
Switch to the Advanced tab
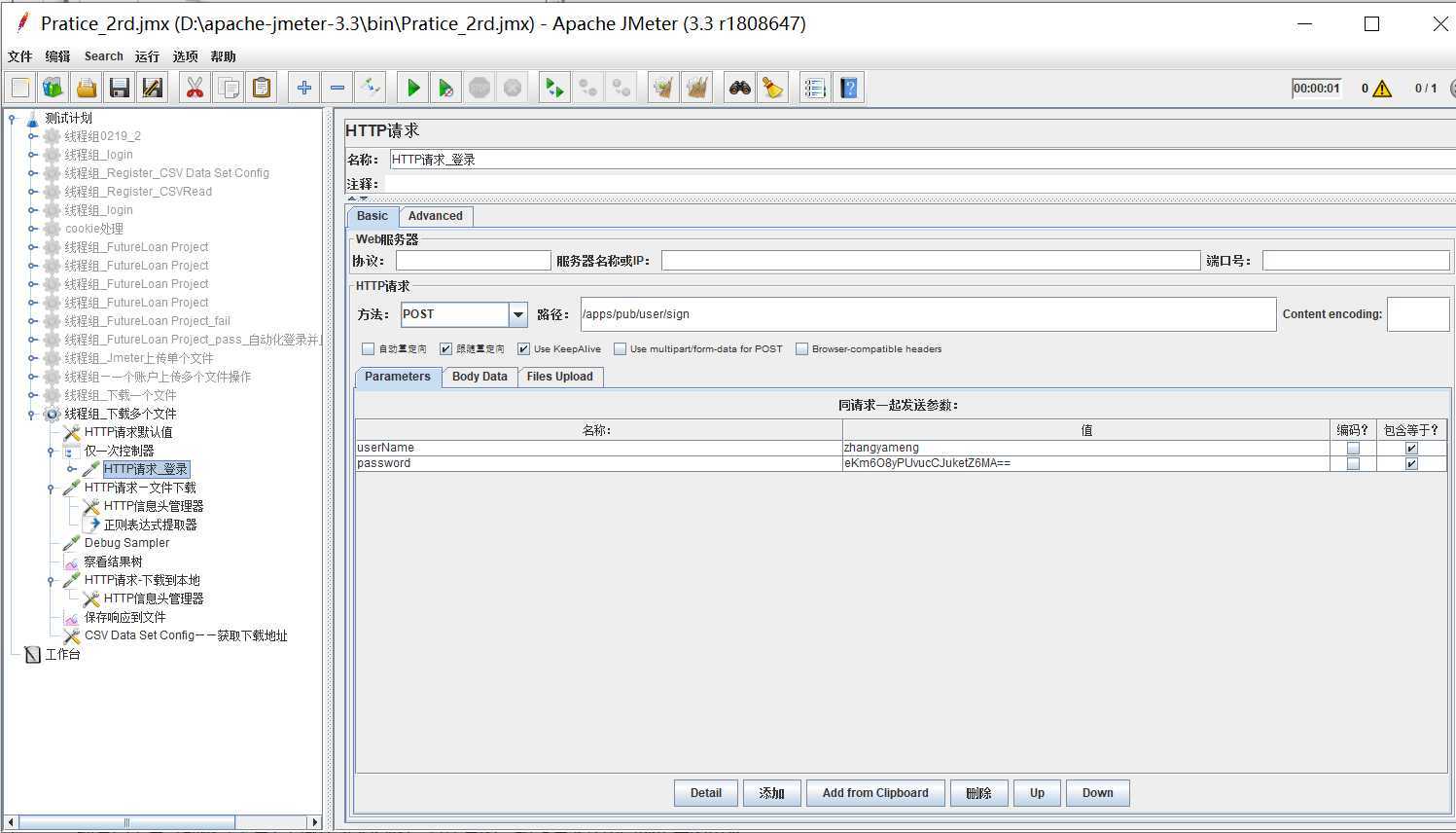point(435,216)
